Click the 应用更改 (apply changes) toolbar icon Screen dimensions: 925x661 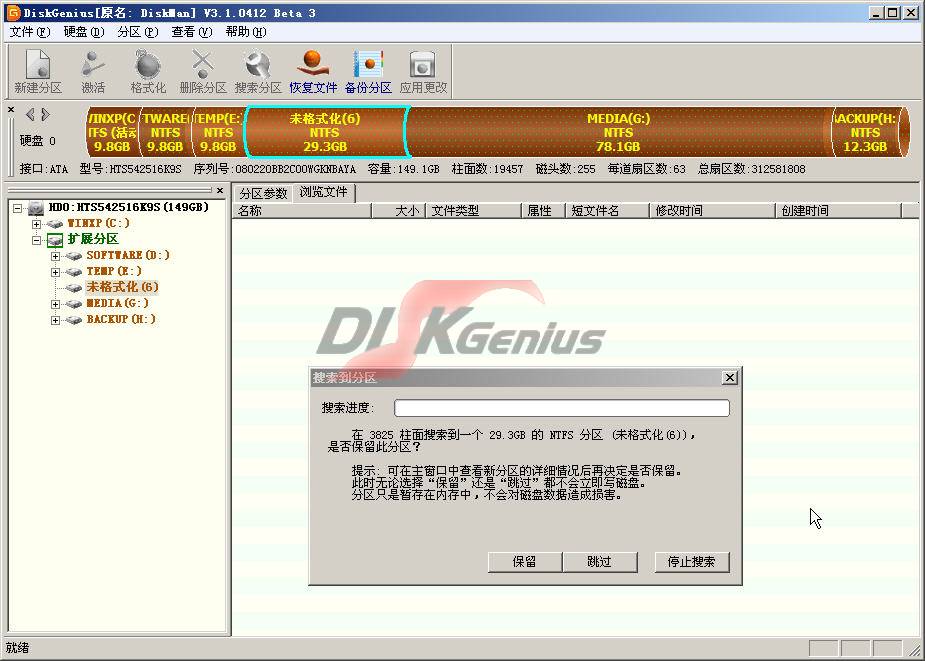[x=423, y=71]
